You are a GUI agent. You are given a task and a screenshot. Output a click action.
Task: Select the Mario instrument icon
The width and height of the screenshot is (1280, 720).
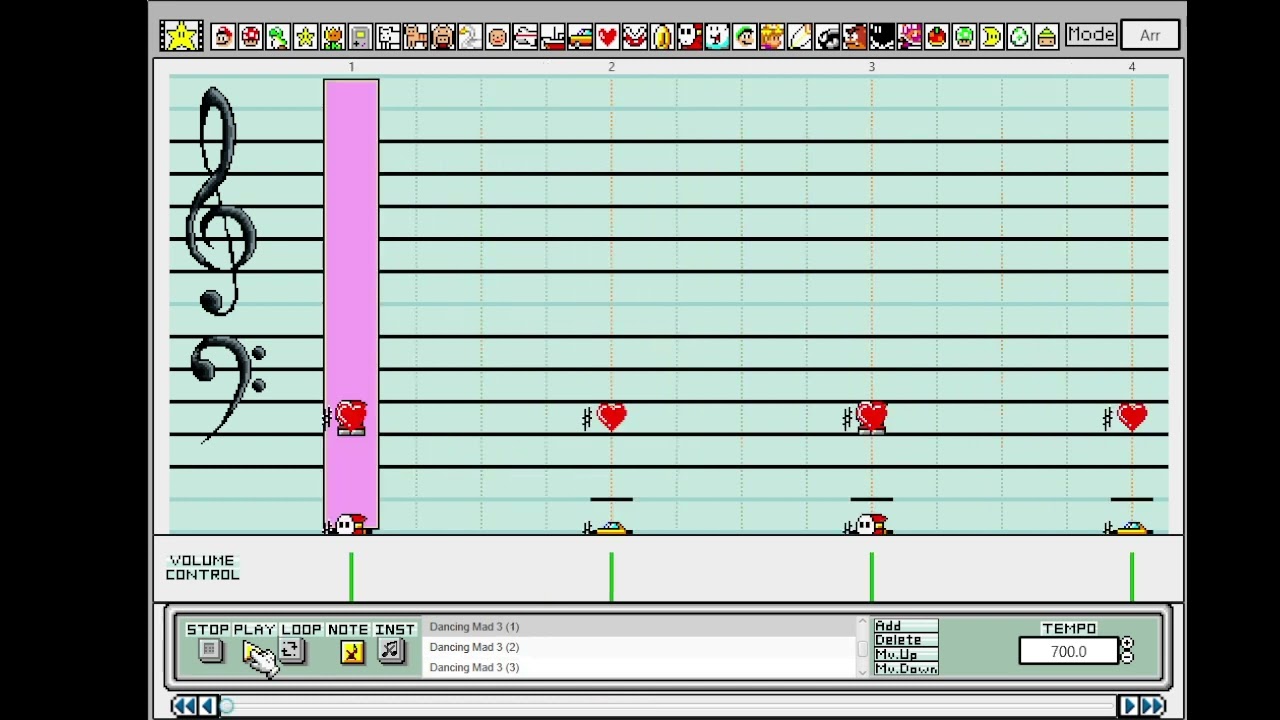(x=223, y=37)
